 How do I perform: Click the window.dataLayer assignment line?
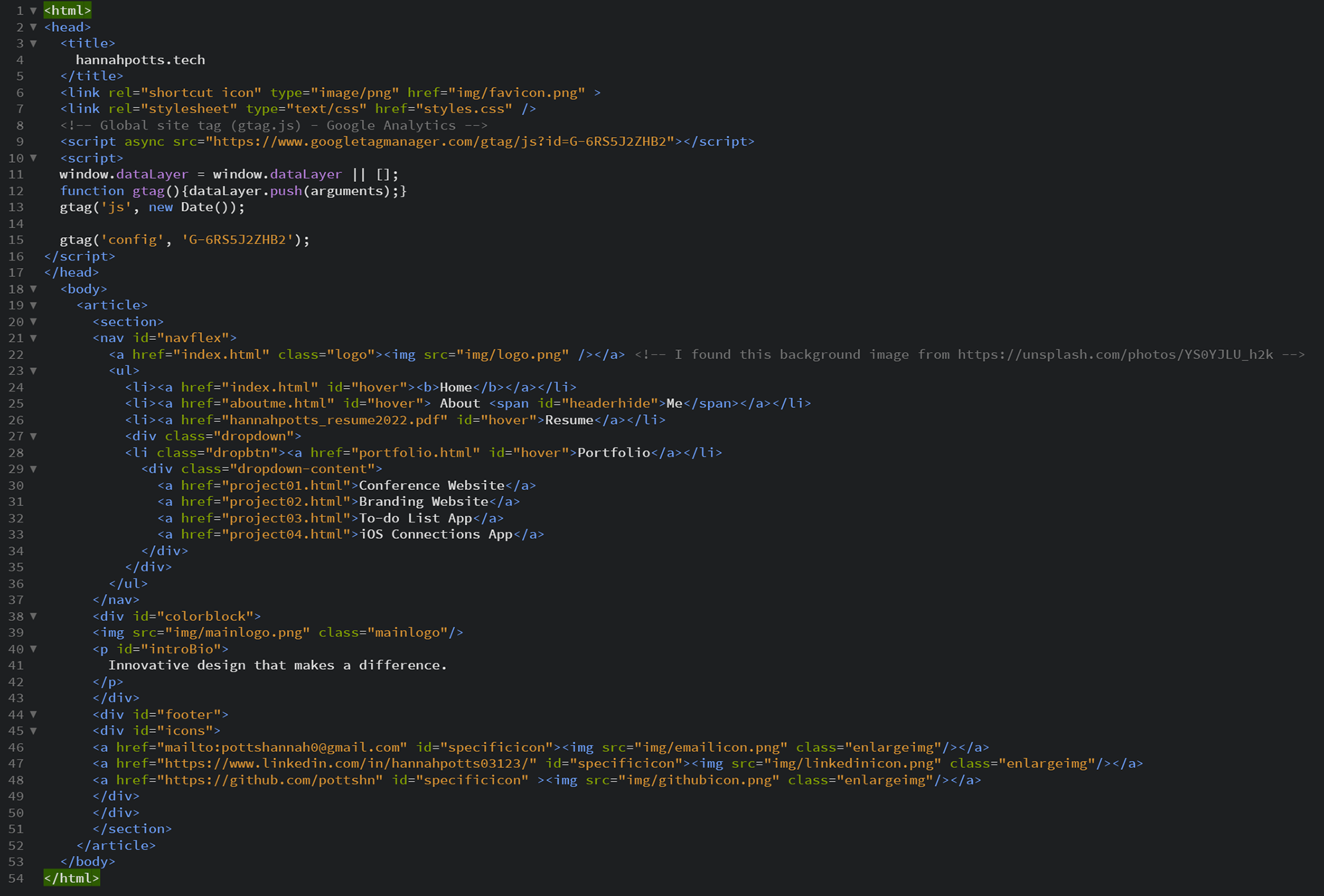(x=229, y=174)
